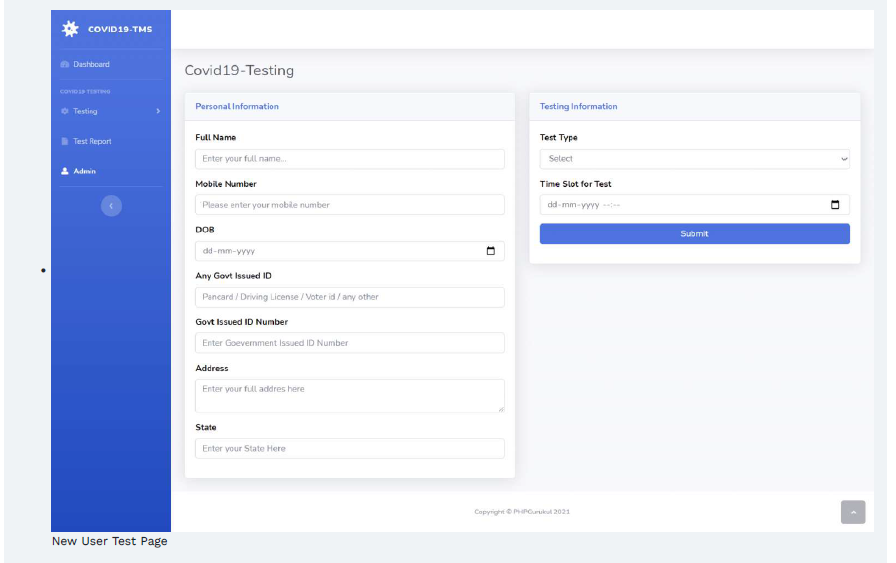Focus the Govt Issued ID Number field

350,343
